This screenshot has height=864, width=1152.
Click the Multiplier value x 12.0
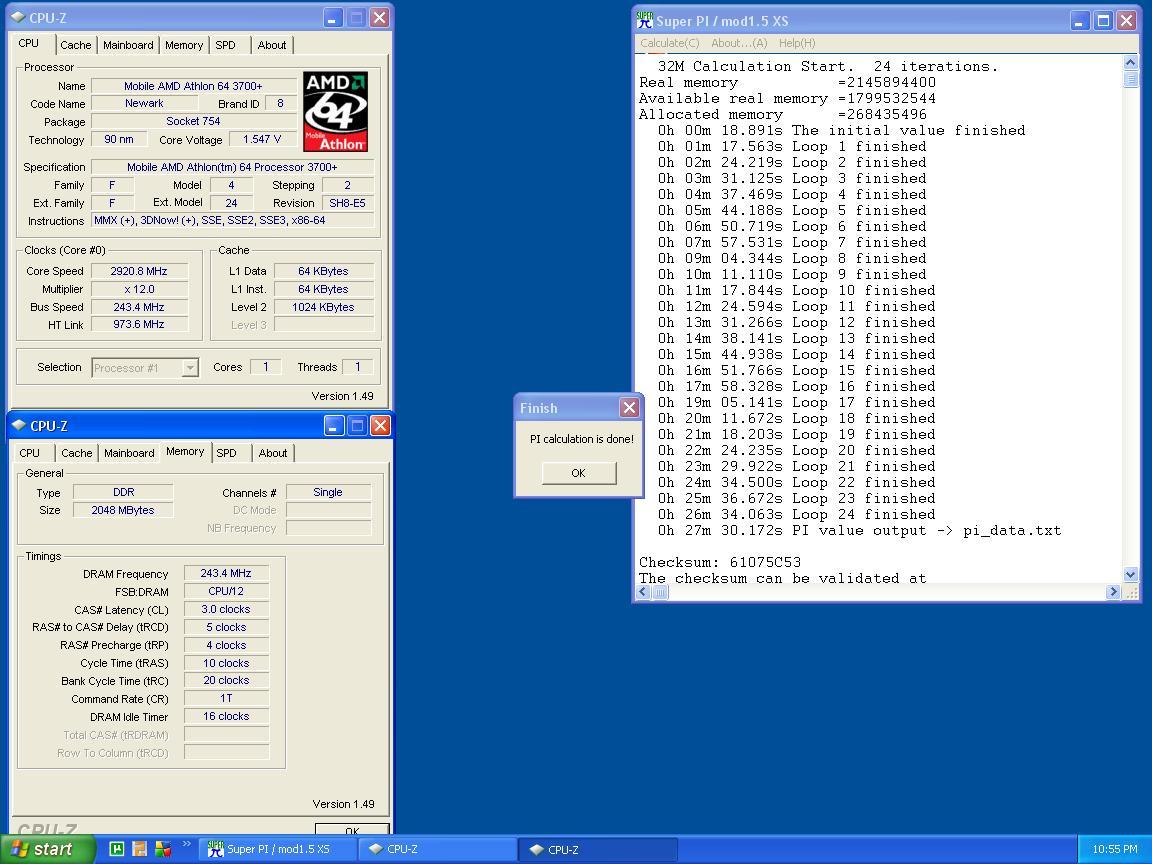[x=139, y=289]
